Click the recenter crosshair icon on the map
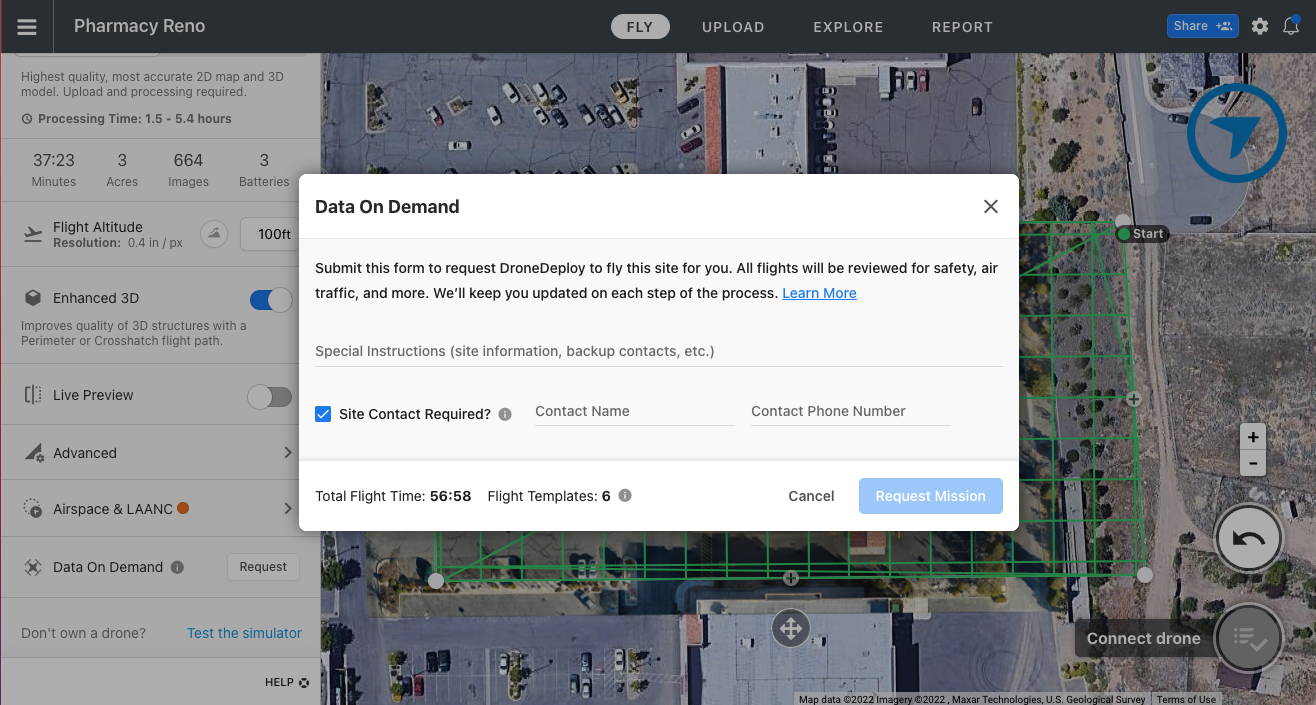The image size is (1316, 705). (790, 628)
